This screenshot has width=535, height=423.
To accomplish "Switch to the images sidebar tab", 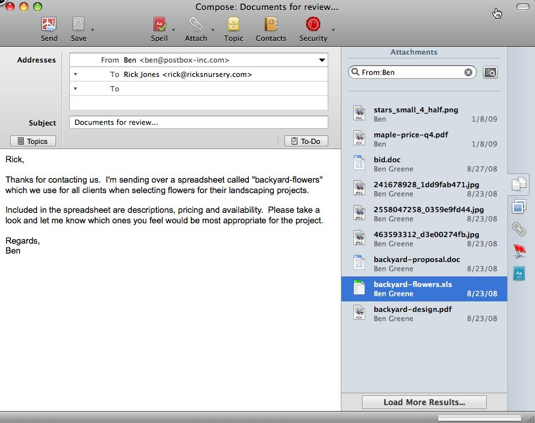I will 519,207.
